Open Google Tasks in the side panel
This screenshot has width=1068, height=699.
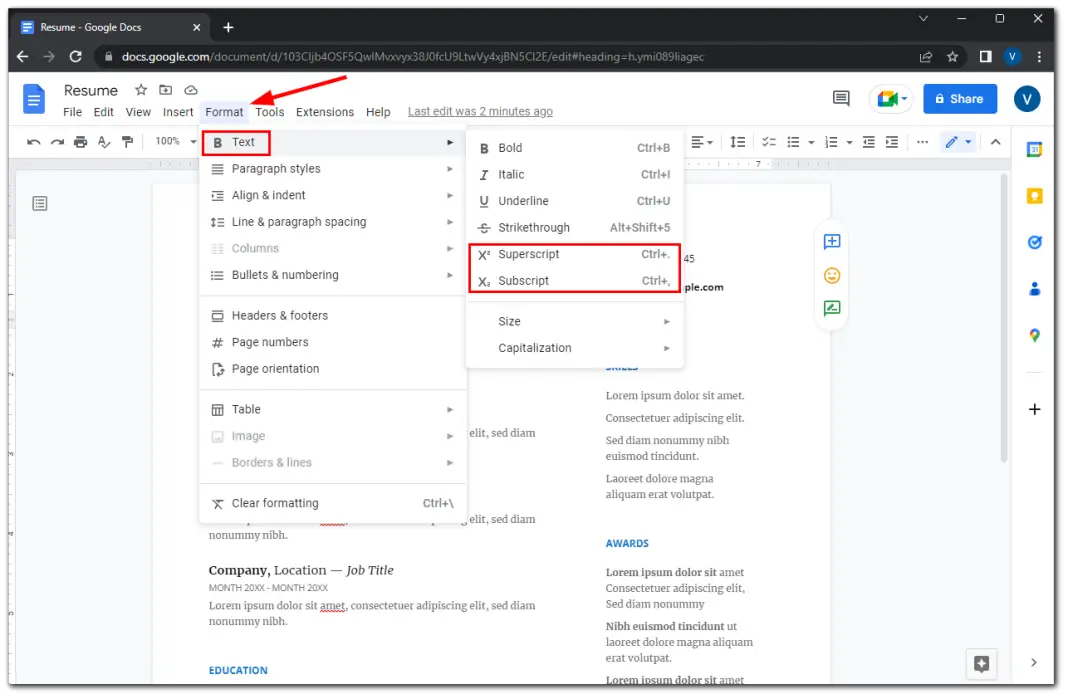coord(1034,241)
